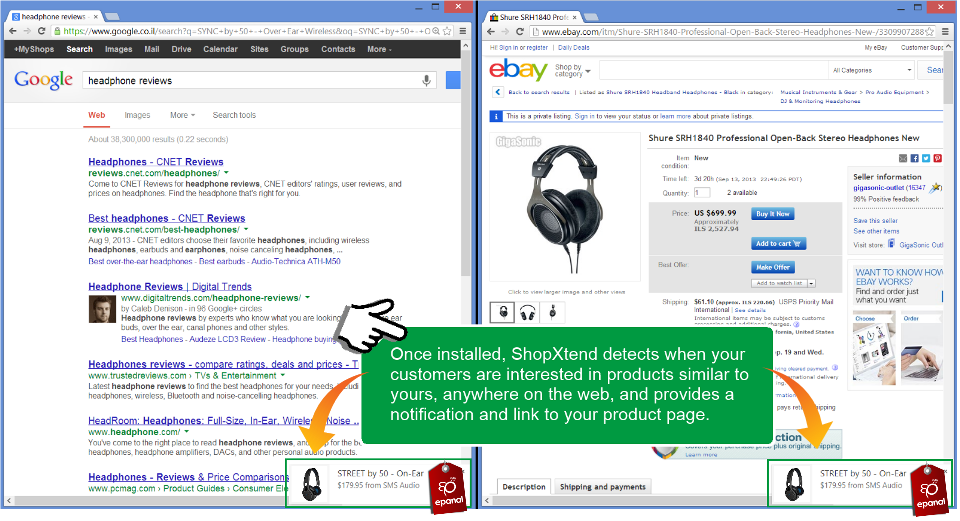
Task: Click the Quantity input field
Action: 702,193
